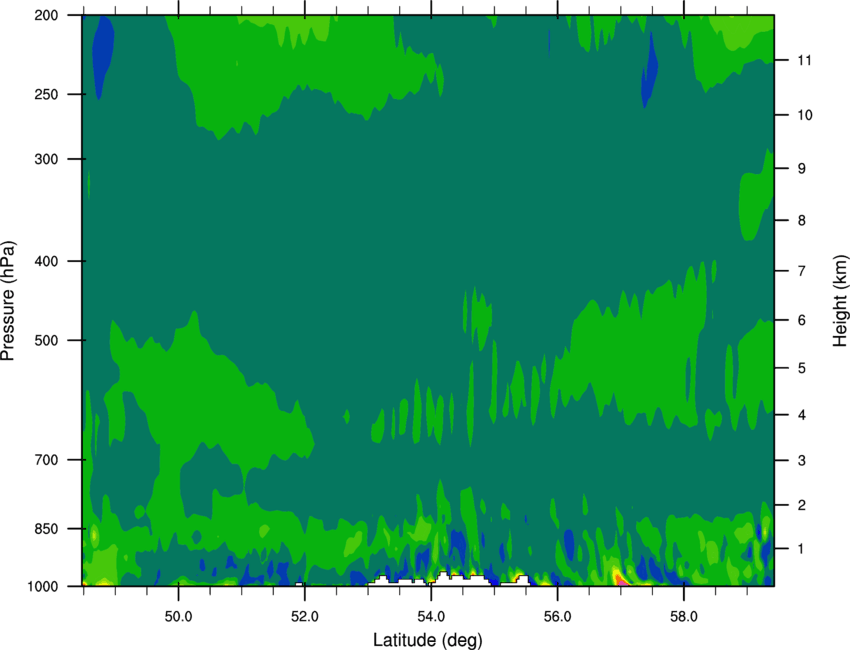Viewport: 850px width, 650px height.
Task: Click the 2 km height tick label
Action: click(802, 505)
